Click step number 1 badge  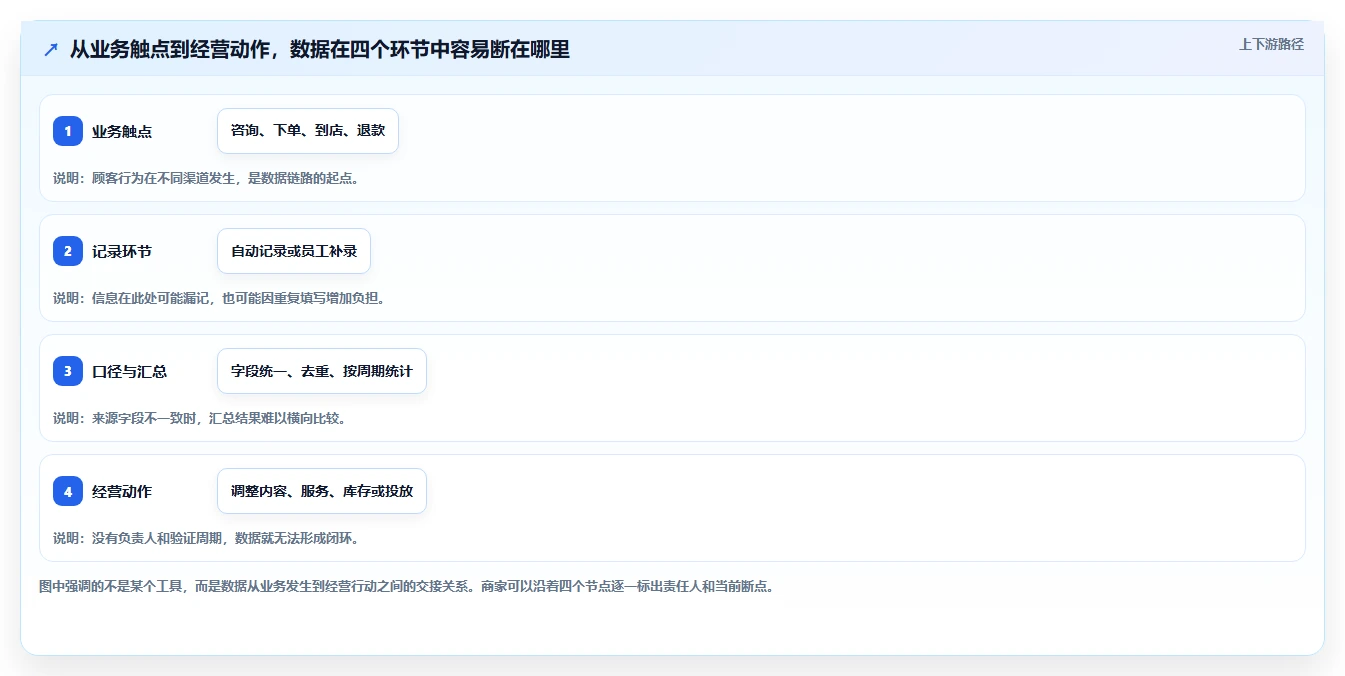click(x=68, y=131)
